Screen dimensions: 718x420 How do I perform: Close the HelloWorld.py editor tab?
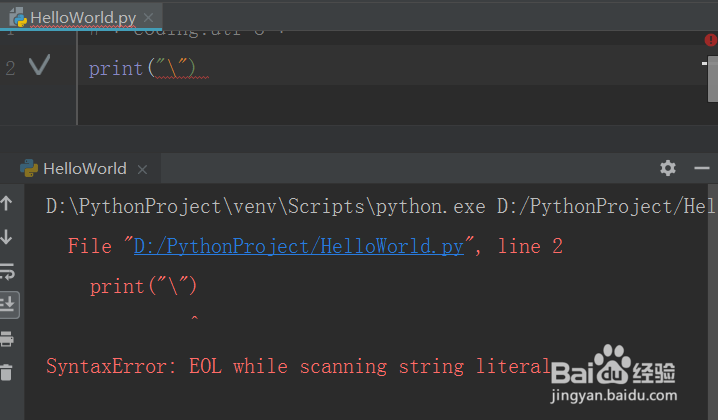point(148,18)
